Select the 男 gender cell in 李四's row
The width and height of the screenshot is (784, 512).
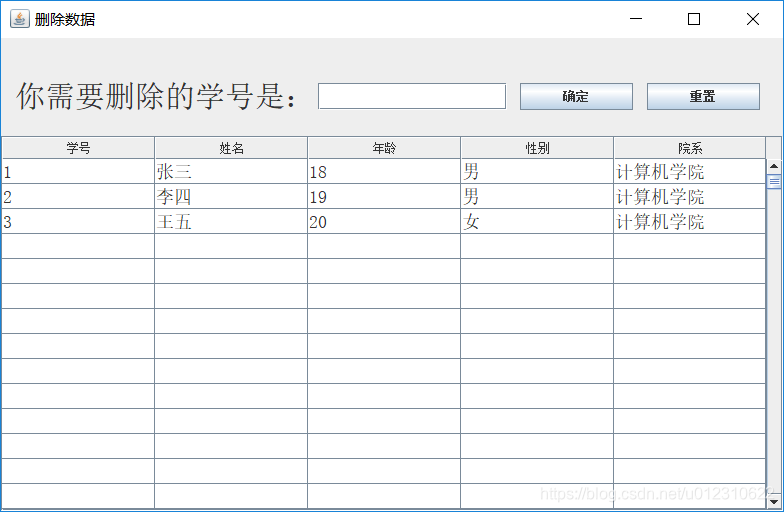(537, 196)
